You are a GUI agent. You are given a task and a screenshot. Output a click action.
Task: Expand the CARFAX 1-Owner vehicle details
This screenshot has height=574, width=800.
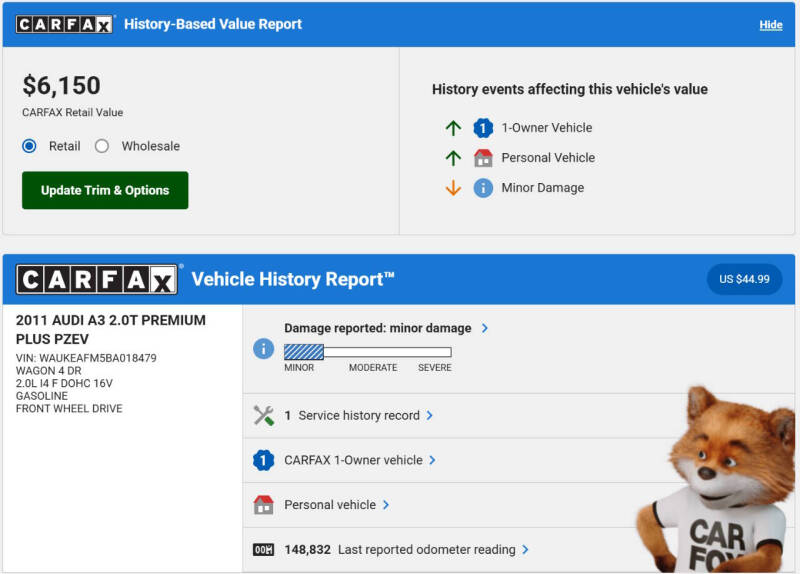[x=433, y=461]
